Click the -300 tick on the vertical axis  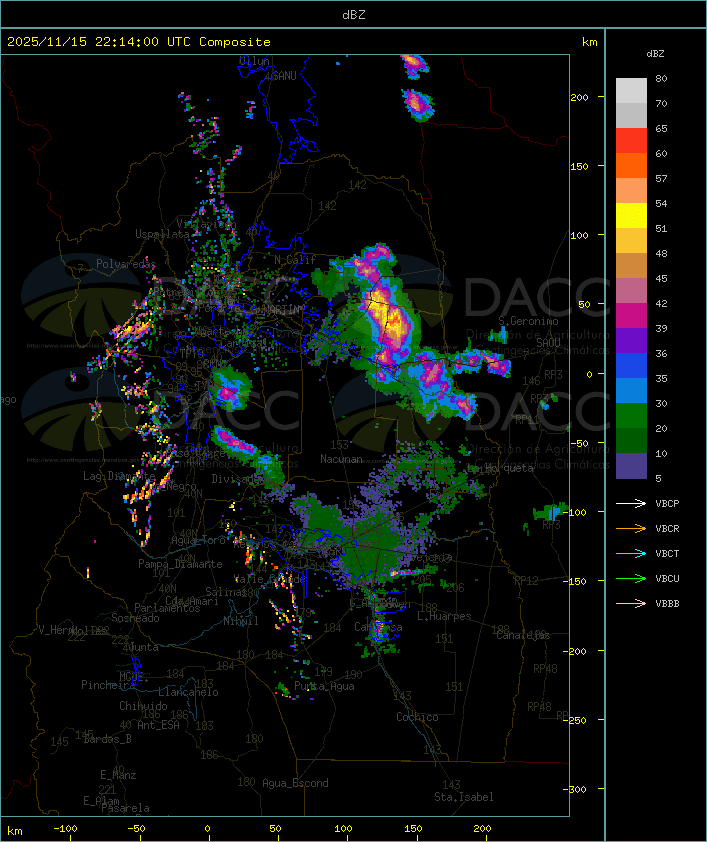pos(577,789)
